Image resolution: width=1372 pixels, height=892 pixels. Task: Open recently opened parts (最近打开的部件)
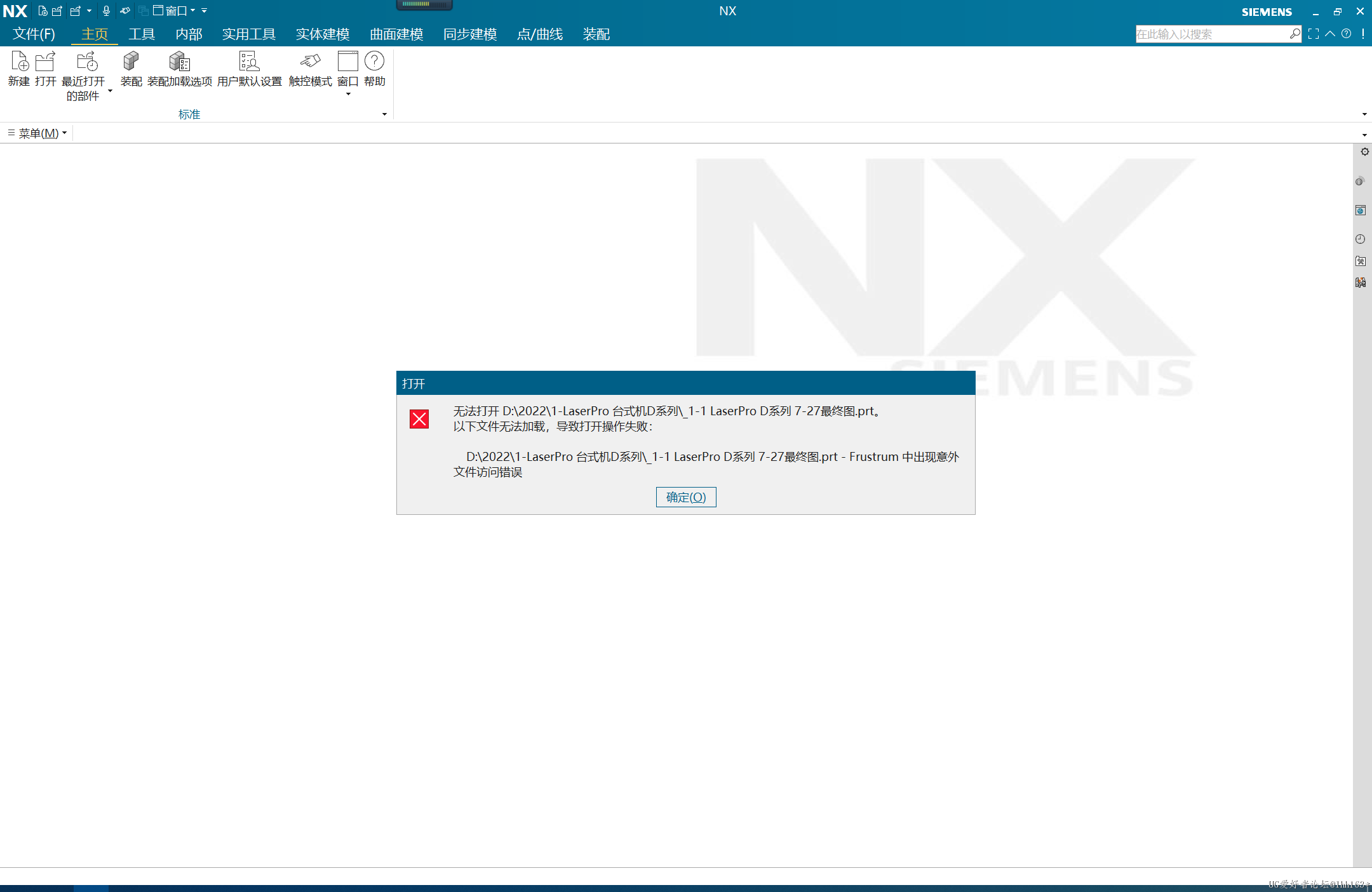[x=83, y=76]
